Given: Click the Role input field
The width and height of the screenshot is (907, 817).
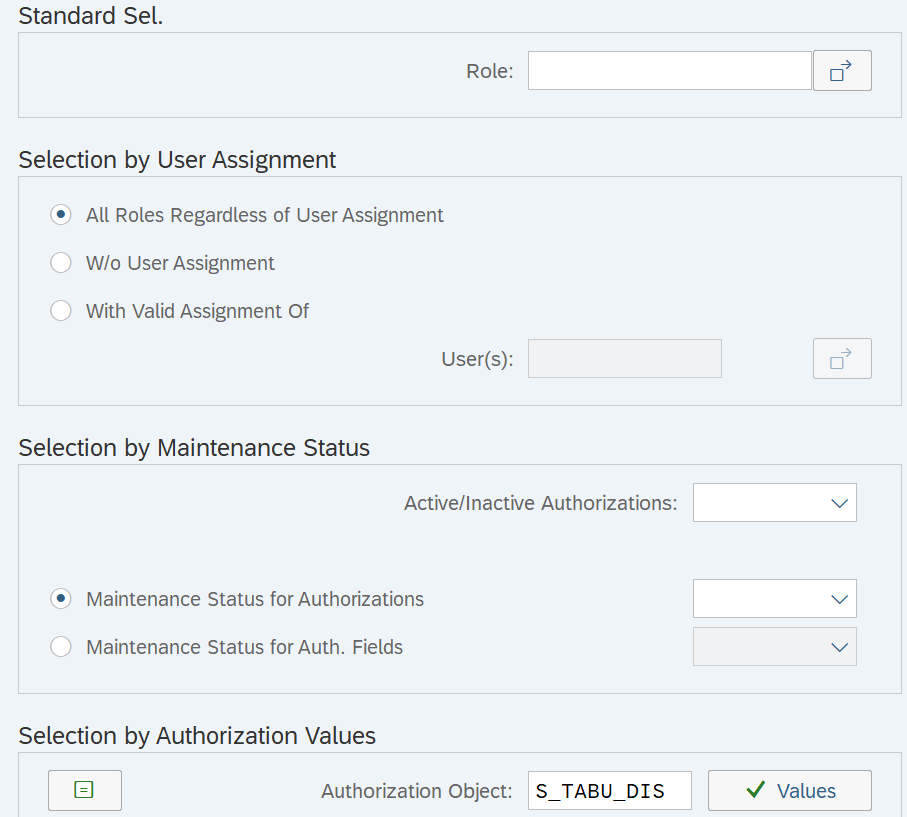Looking at the screenshot, I should (669, 71).
